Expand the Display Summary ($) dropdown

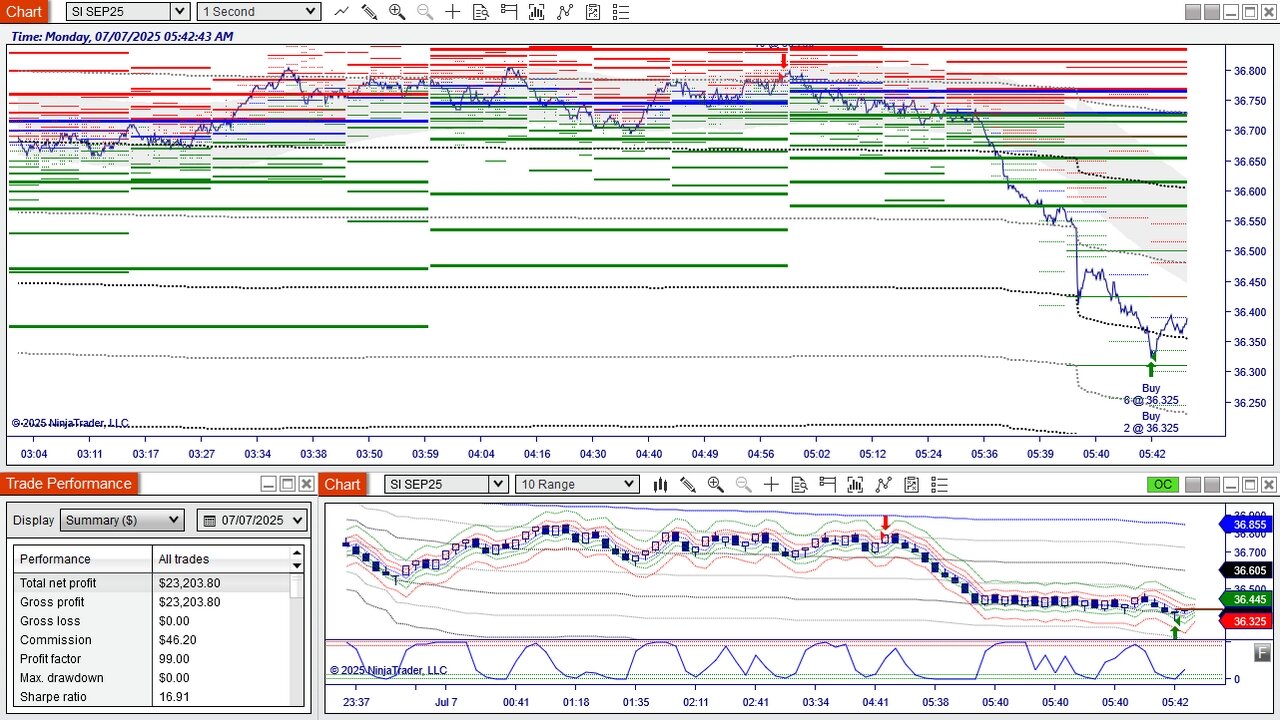point(122,520)
